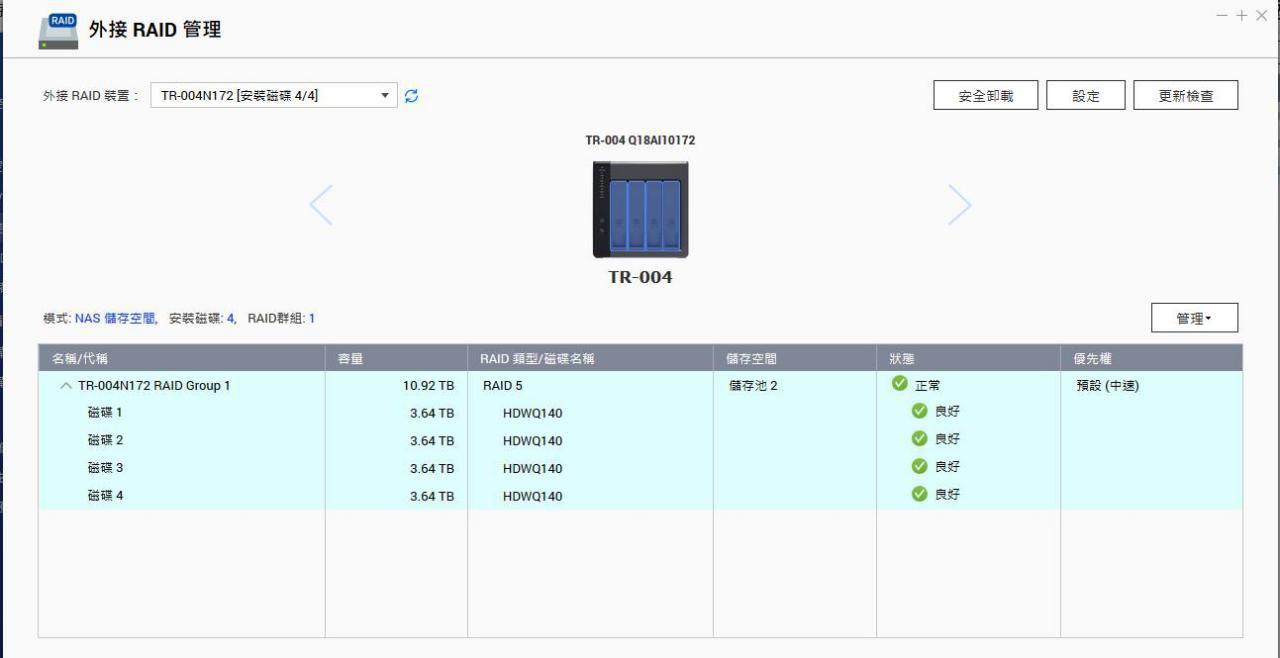Click the refresh icon beside device dropdown
Screen dimensions: 1280x658
[411, 96]
